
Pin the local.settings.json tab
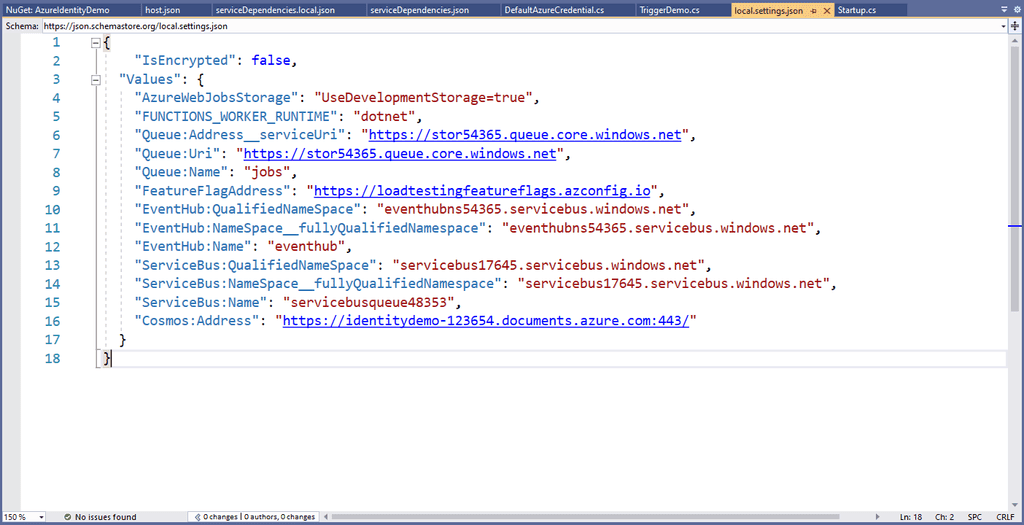(814, 10)
